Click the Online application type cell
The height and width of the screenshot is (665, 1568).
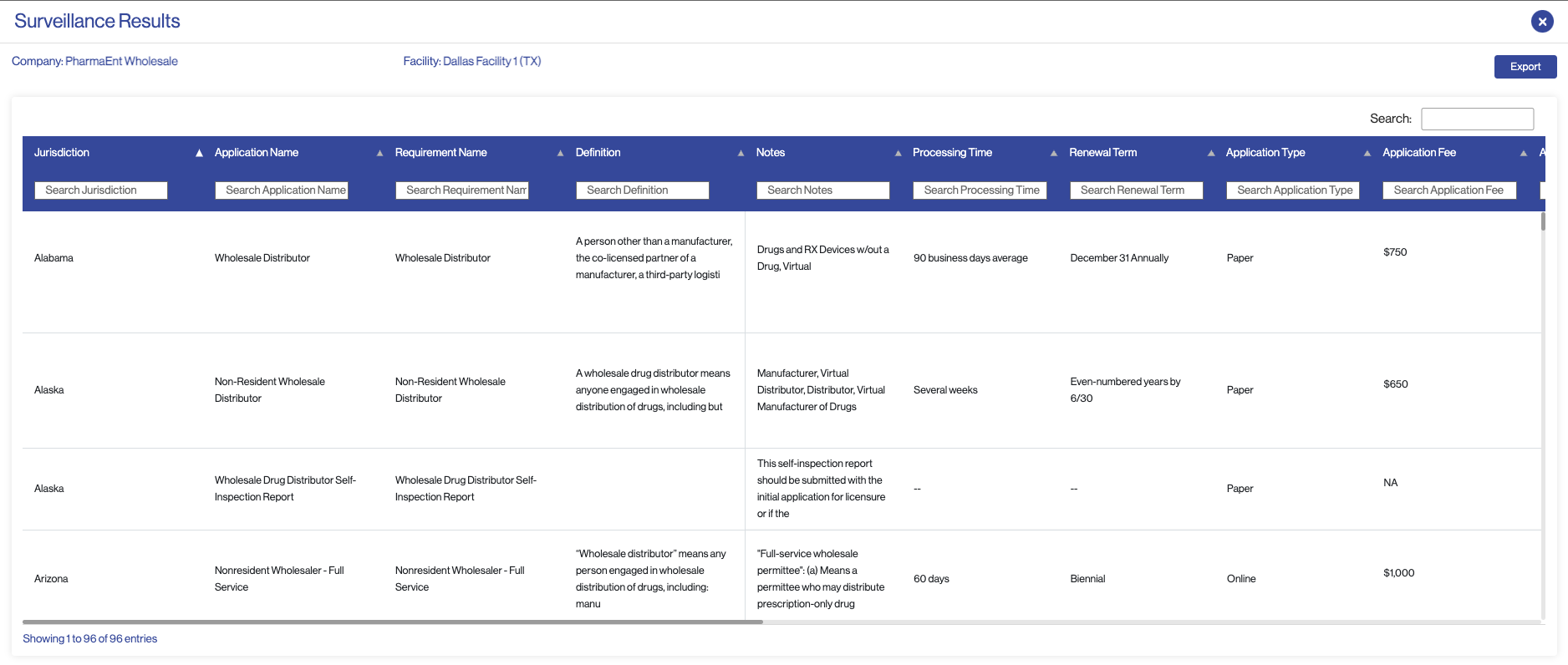[x=1241, y=579]
